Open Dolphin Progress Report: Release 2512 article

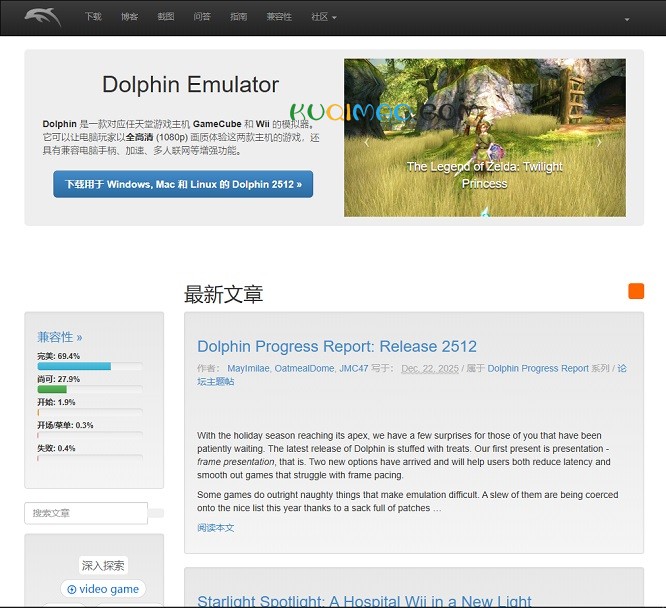337,346
